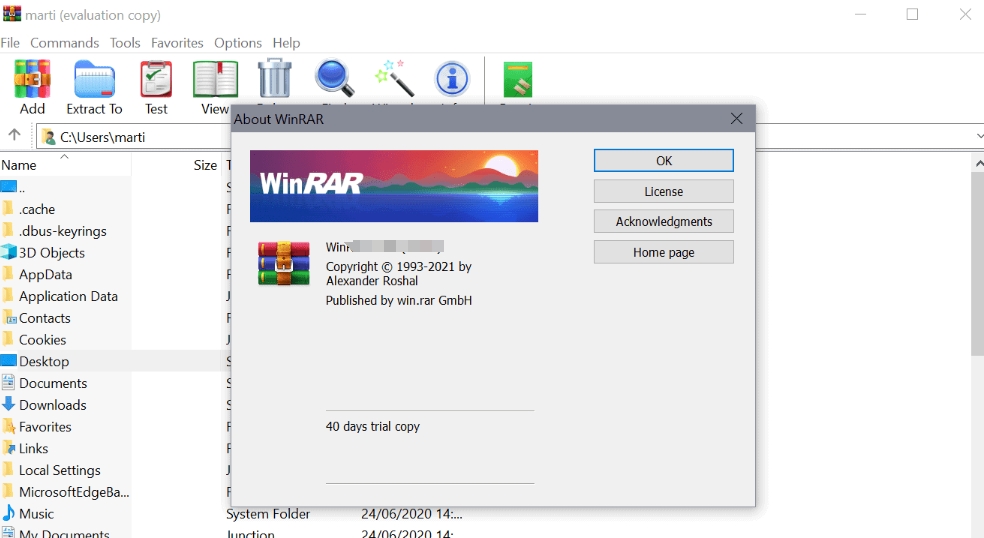The image size is (984, 538).
Task: Click the License button
Action: pos(663,191)
